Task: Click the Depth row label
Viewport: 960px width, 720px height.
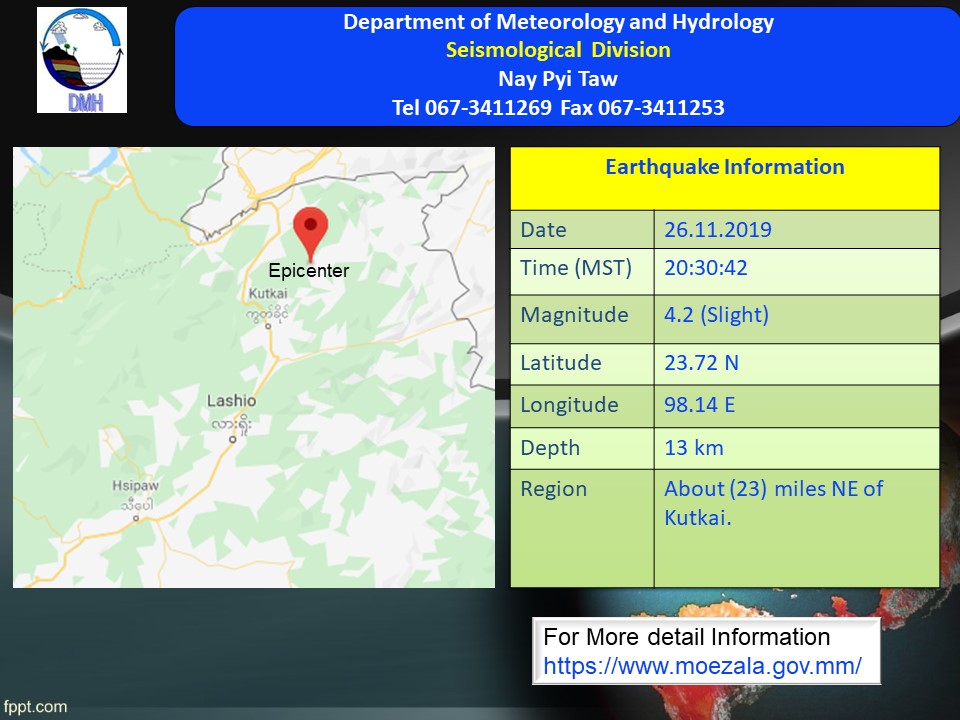Action: [550, 448]
